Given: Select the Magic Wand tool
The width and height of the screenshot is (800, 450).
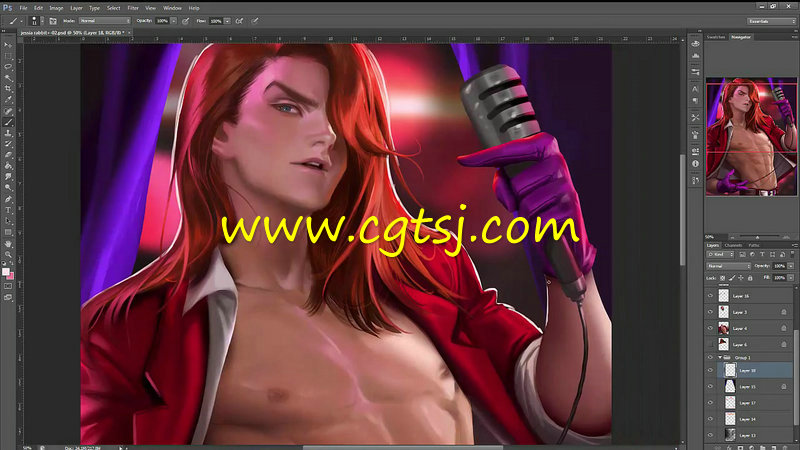Looking at the screenshot, I should pos(8,78).
